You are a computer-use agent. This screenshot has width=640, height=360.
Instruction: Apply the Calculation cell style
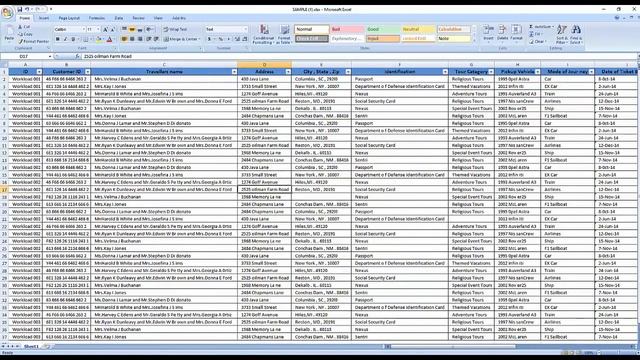pyautogui.click(x=453, y=29)
